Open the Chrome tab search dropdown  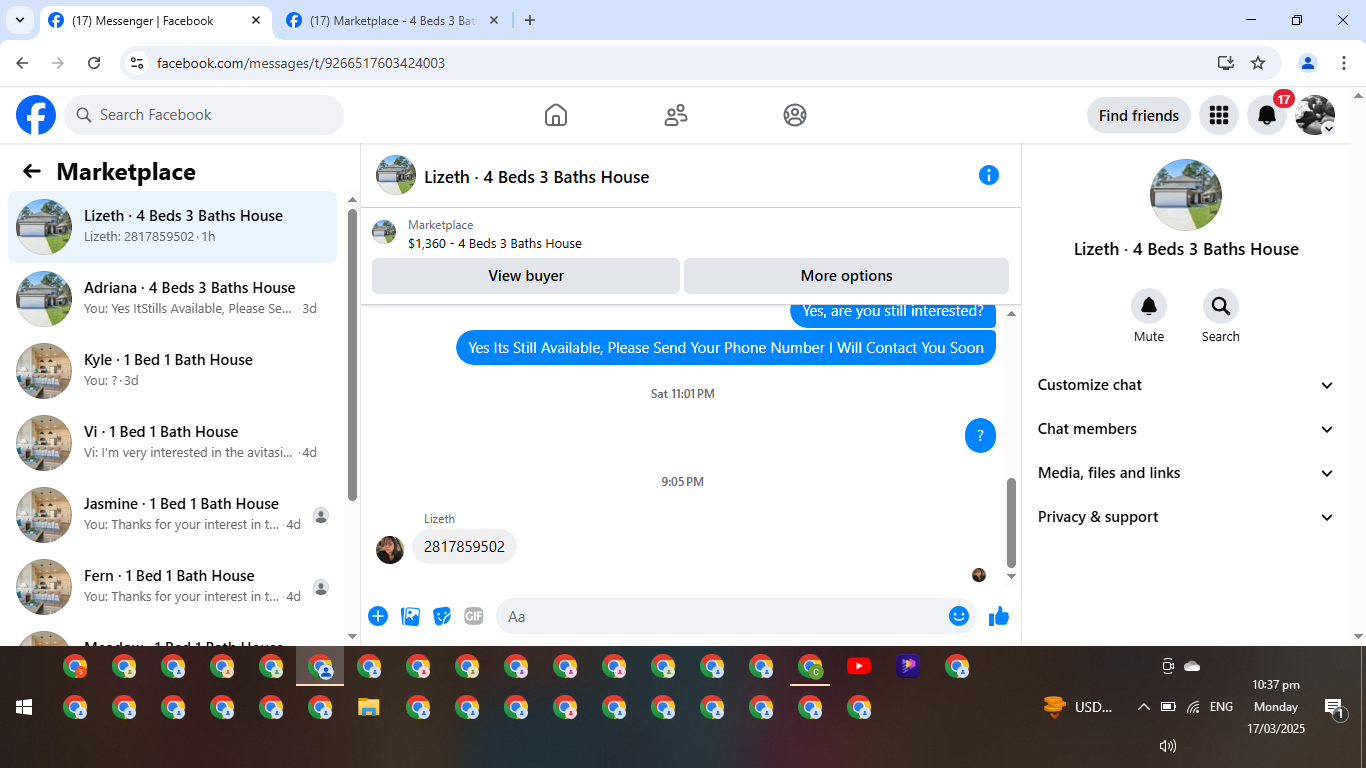click(x=19, y=20)
